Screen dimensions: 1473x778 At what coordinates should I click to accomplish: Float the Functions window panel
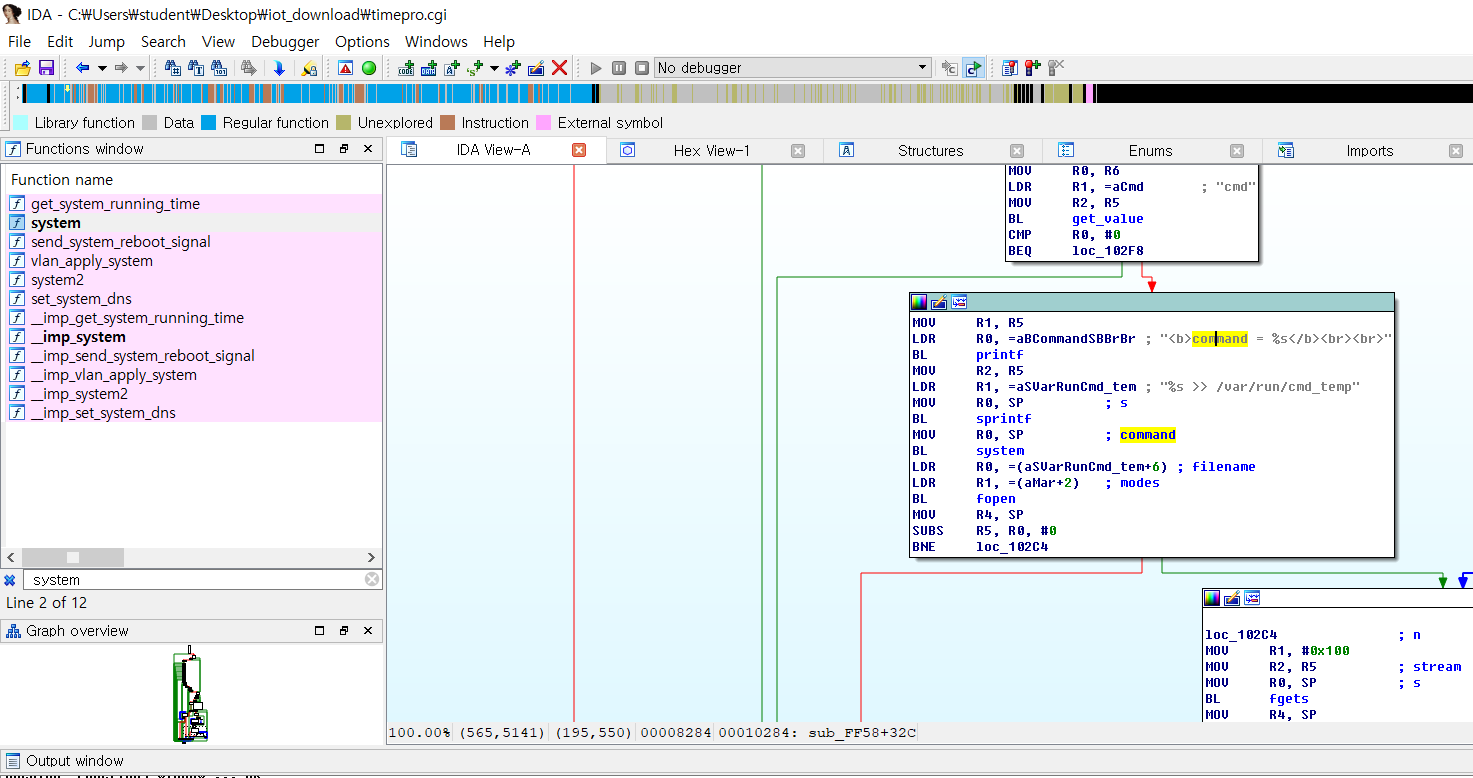tap(343, 149)
